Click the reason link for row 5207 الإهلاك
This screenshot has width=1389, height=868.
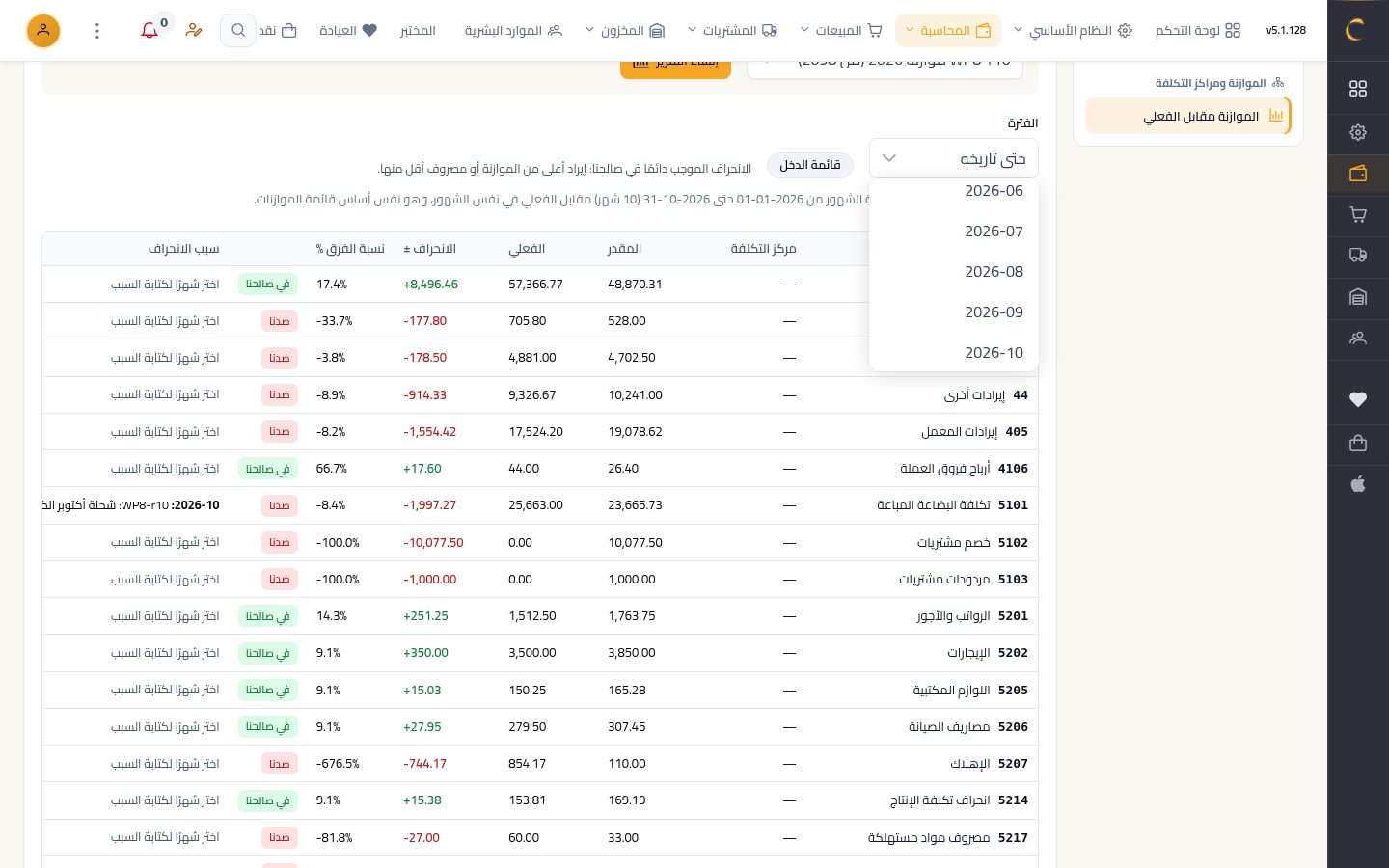(x=165, y=764)
